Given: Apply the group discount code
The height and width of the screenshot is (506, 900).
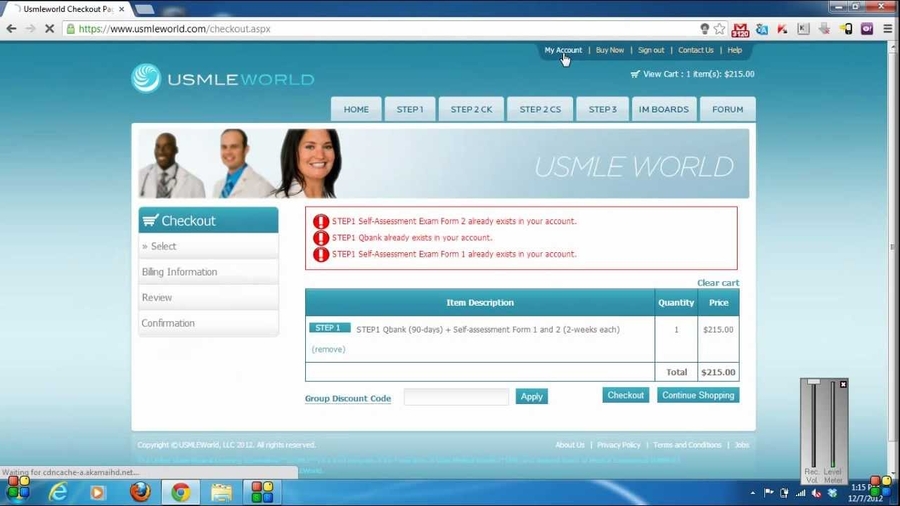Looking at the screenshot, I should [x=532, y=396].
